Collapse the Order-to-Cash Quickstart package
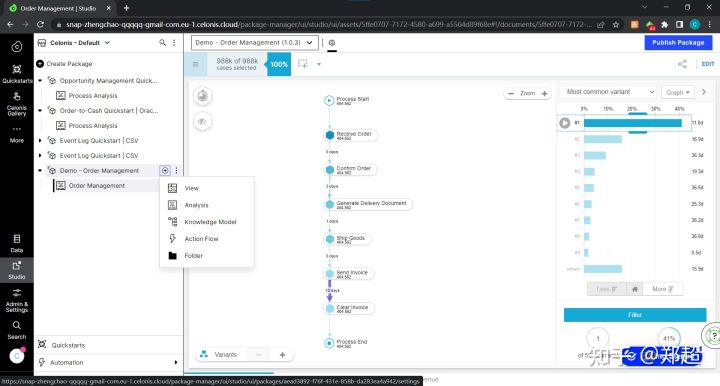This screenshot has height=386, width=720. coord(40,111)
